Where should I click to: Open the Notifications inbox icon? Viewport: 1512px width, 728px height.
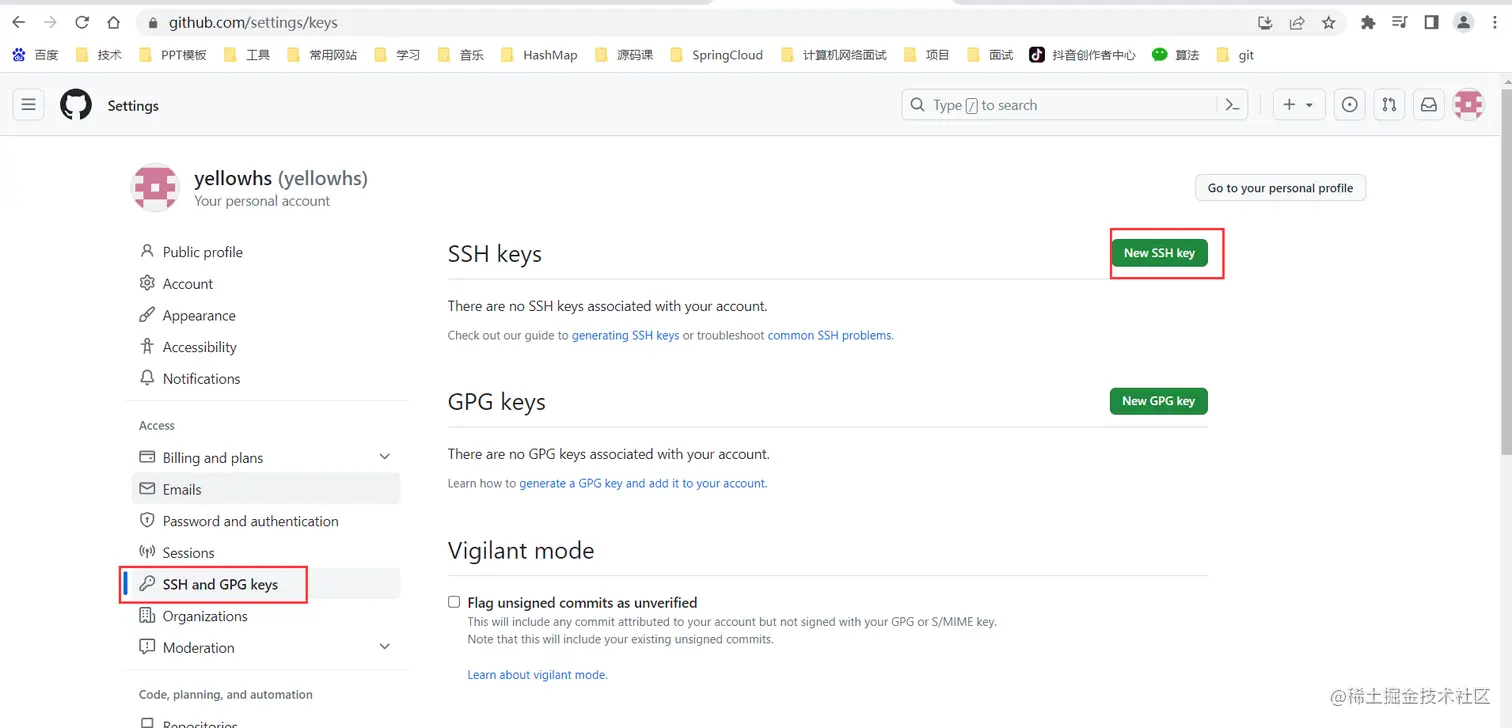coord(1429,105)
